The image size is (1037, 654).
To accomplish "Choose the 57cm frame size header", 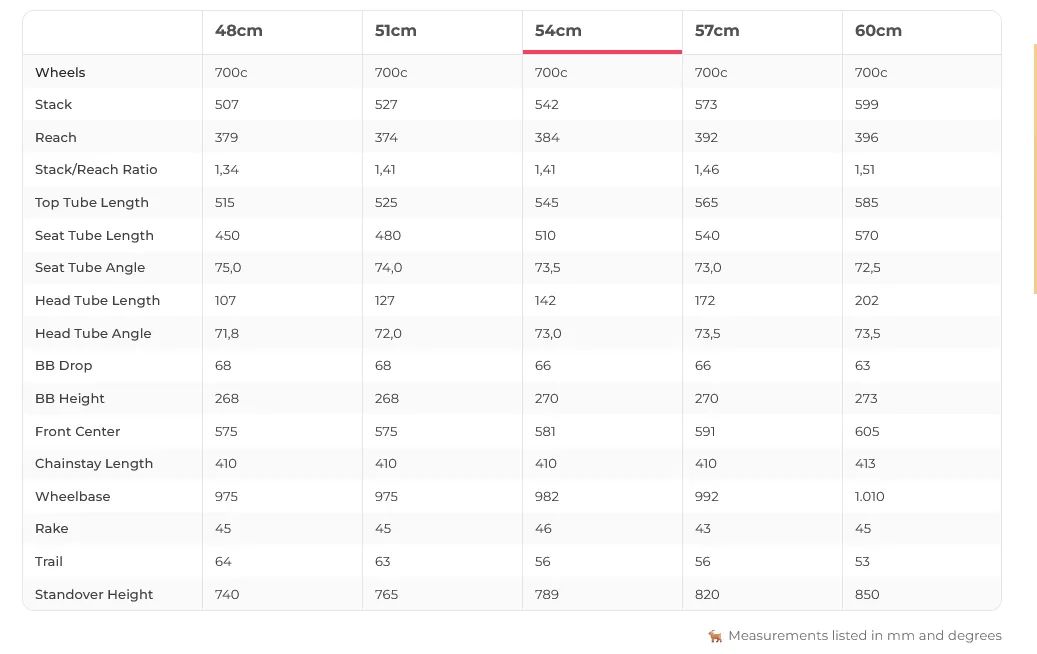I will tap(717, 31).
